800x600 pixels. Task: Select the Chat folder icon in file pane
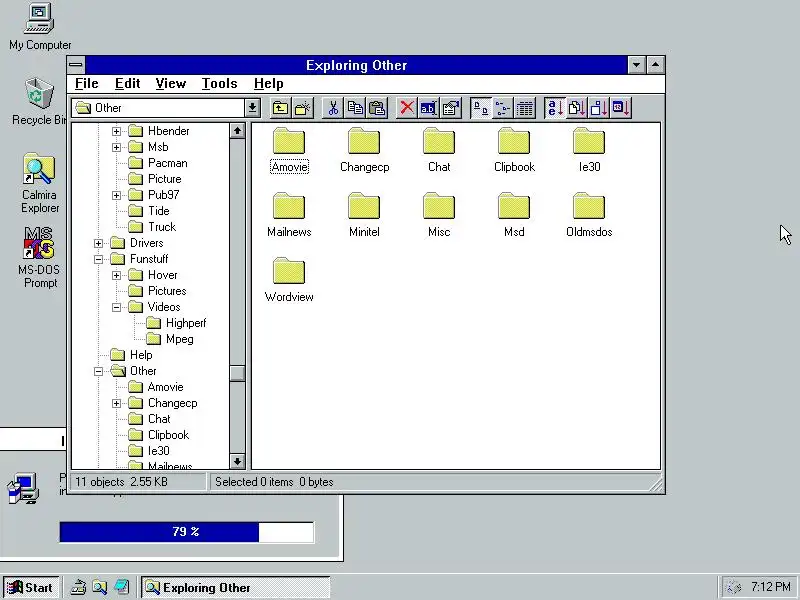pyautogui.click(x=439, y=141)
